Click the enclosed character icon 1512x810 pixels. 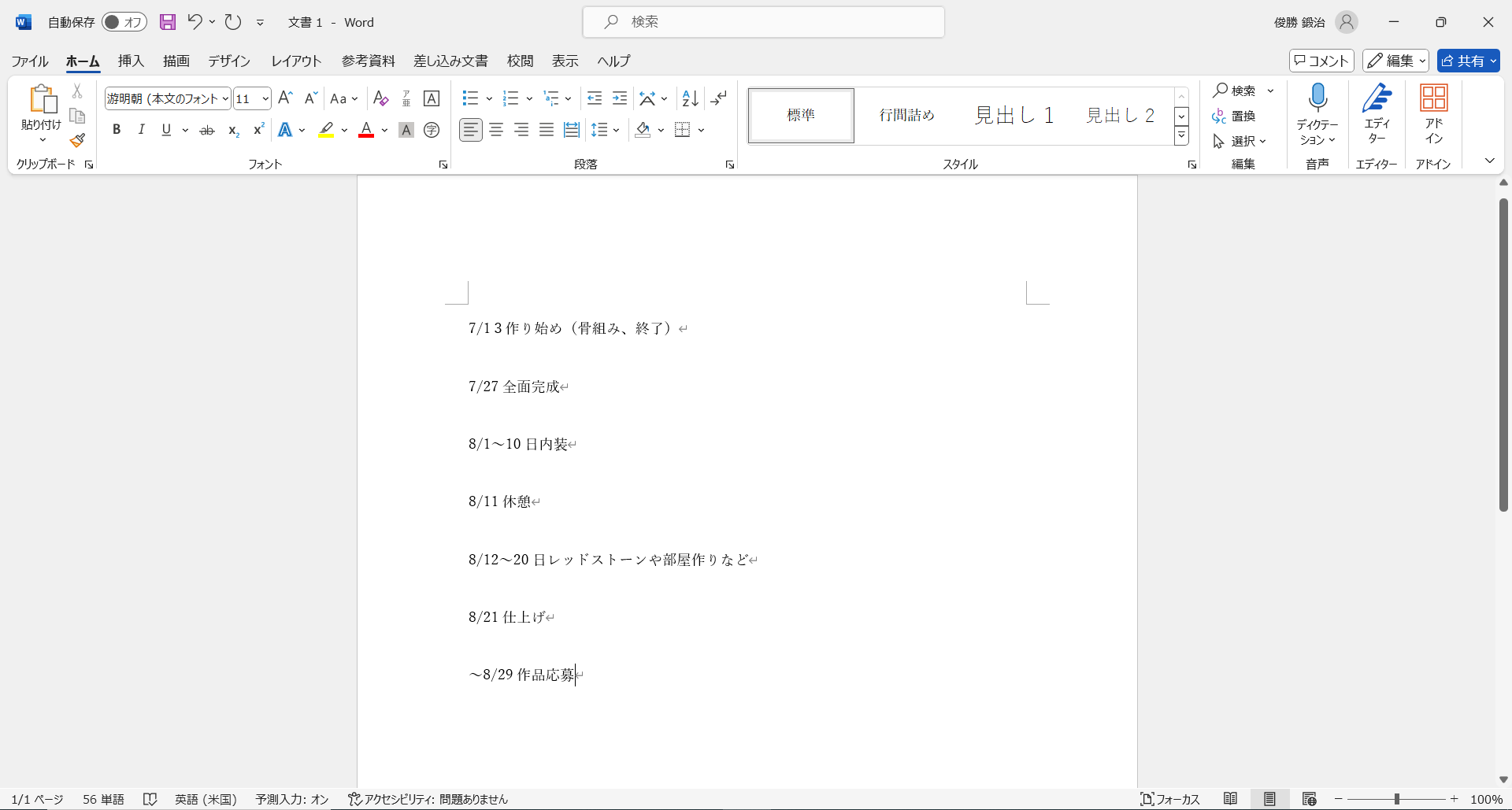[x=432, y=130]
